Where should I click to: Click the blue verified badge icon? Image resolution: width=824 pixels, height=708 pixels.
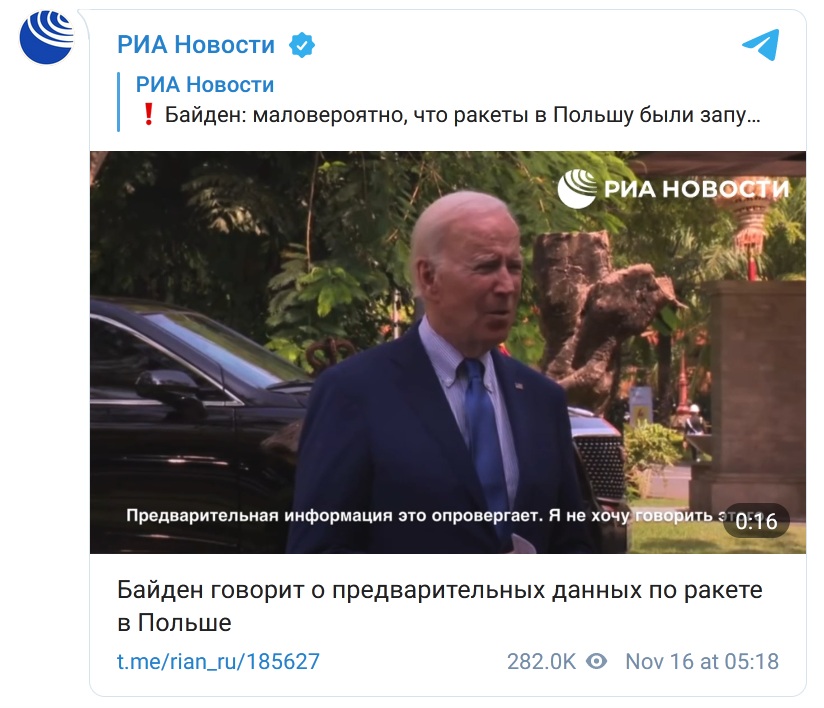pos(302,45)
